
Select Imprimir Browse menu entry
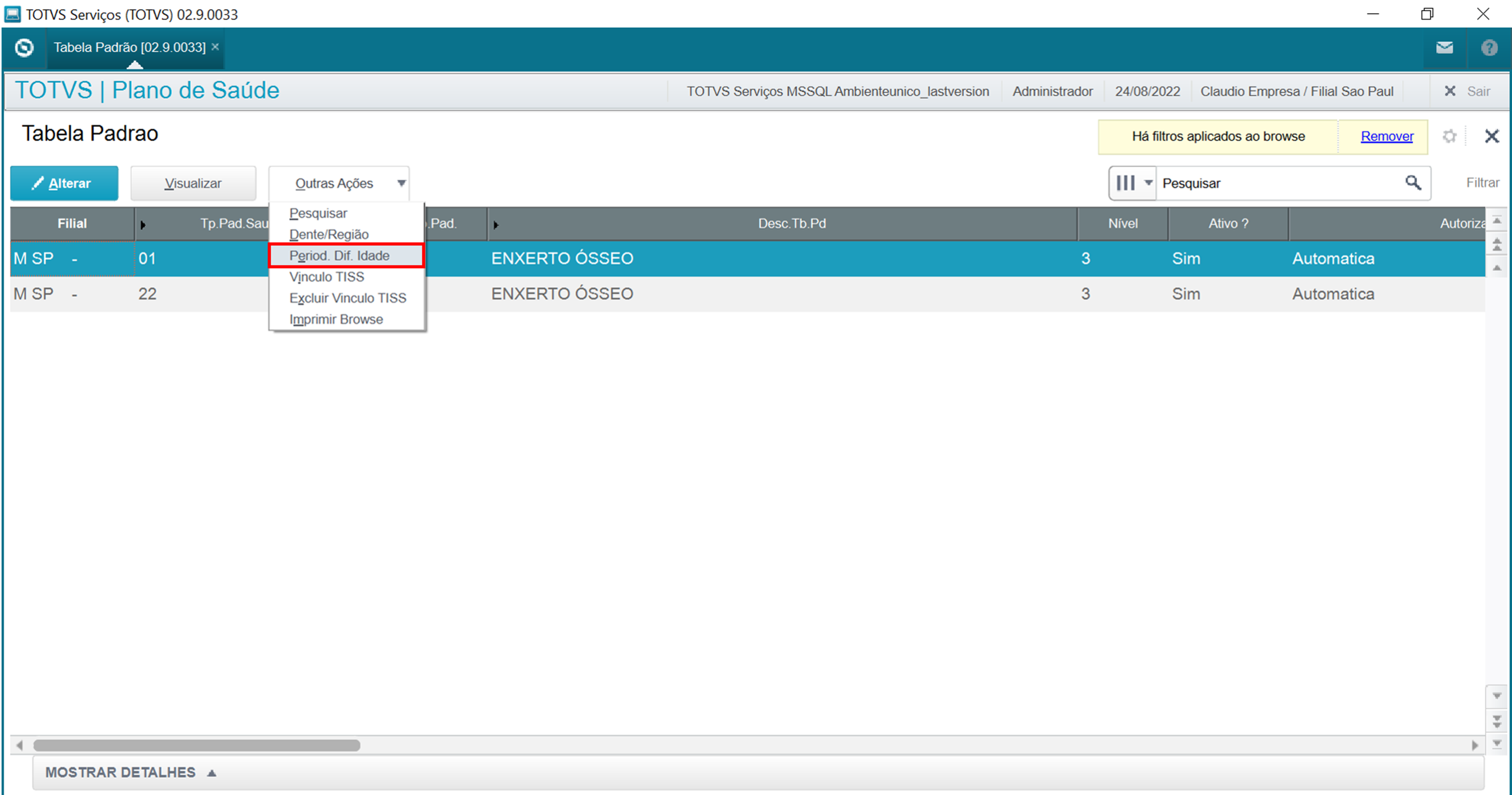click(x=336, y=319)
